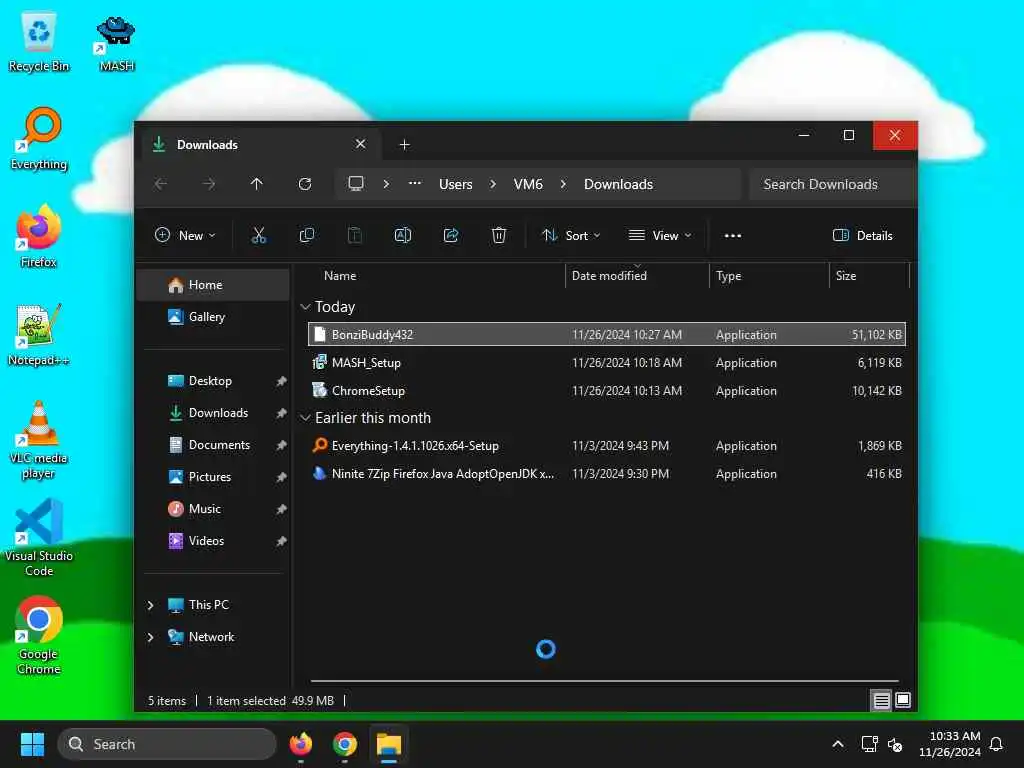1024x768 pixels.
Task: Open the View dropdown
Action: point(660,236)
